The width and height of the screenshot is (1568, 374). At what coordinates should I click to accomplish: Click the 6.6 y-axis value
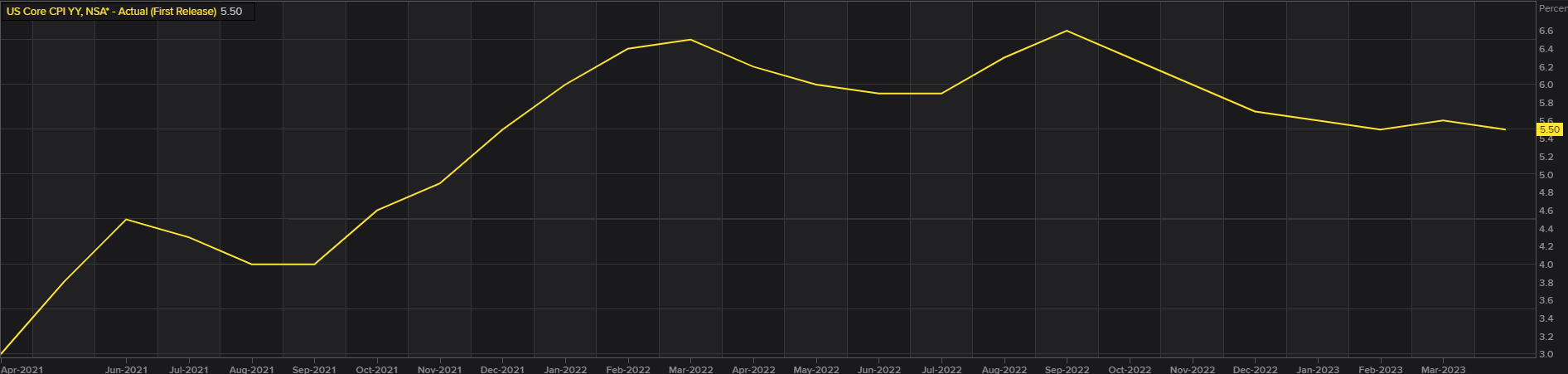point(1546,31)
